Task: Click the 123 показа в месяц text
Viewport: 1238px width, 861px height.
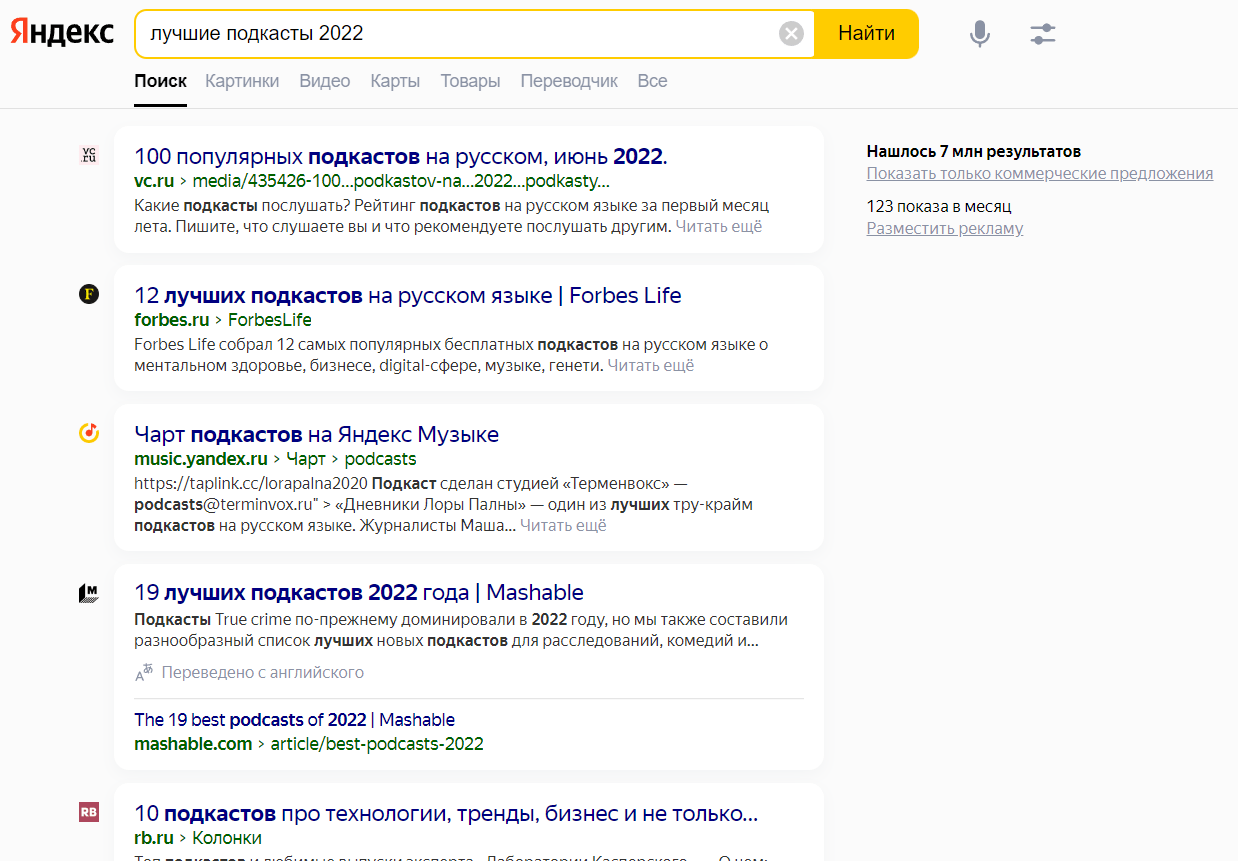Action: tap(939, 207)
